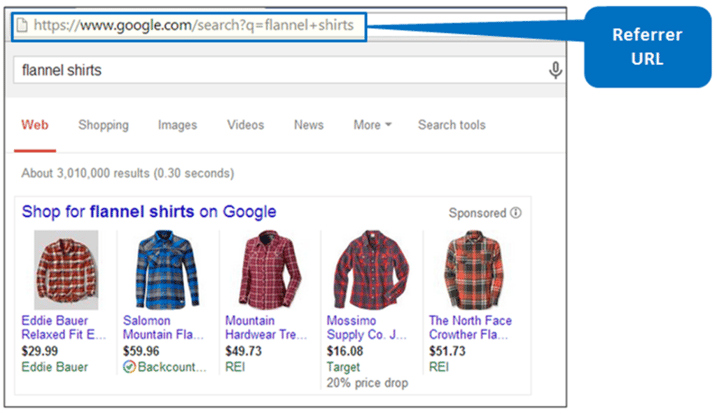Open The North Face Crowther product link

click(x=470, y=328)
